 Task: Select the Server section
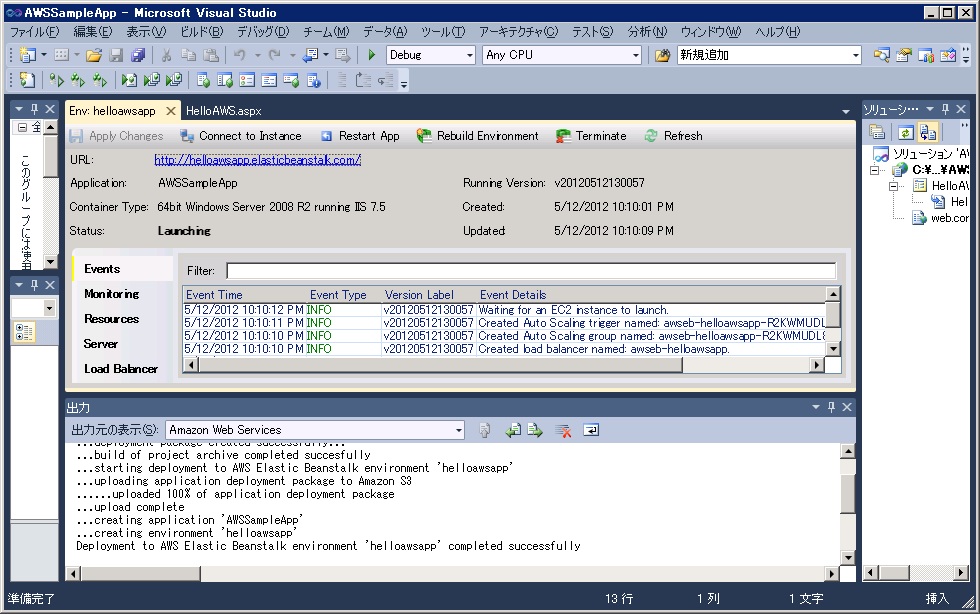(x=101, y=344)
